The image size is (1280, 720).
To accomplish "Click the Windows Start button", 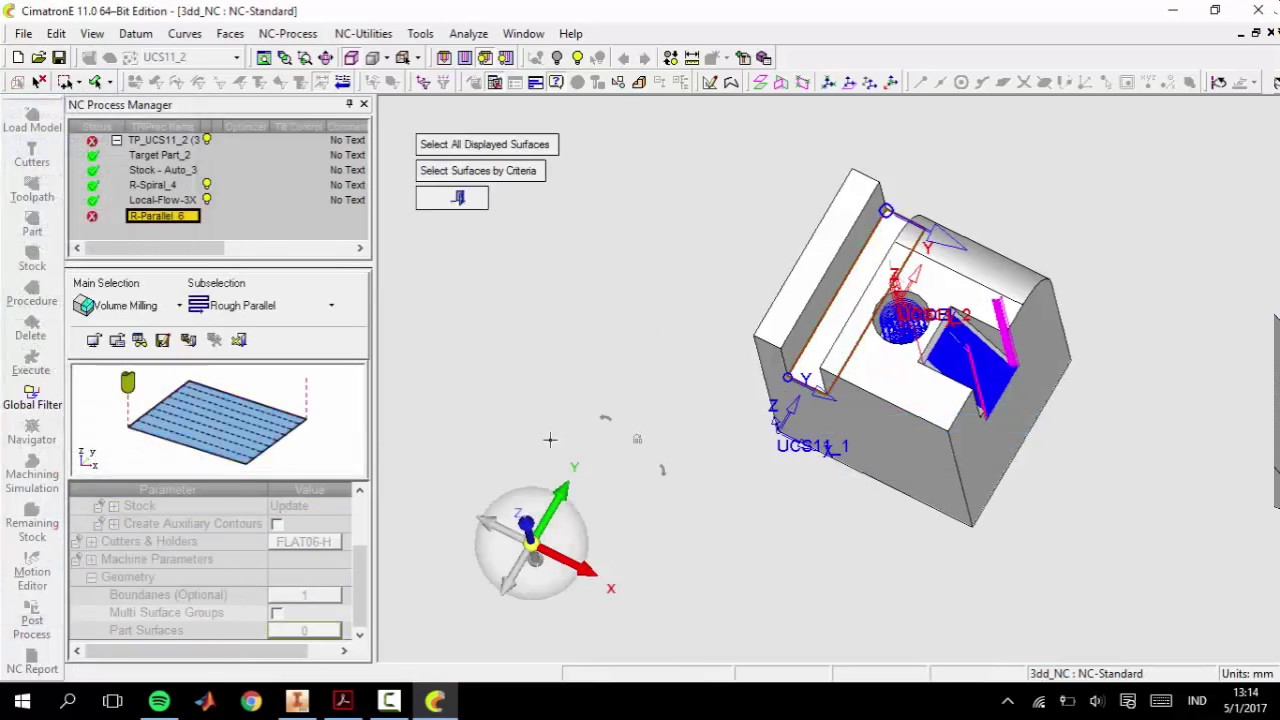I will [x=22, y=701].
